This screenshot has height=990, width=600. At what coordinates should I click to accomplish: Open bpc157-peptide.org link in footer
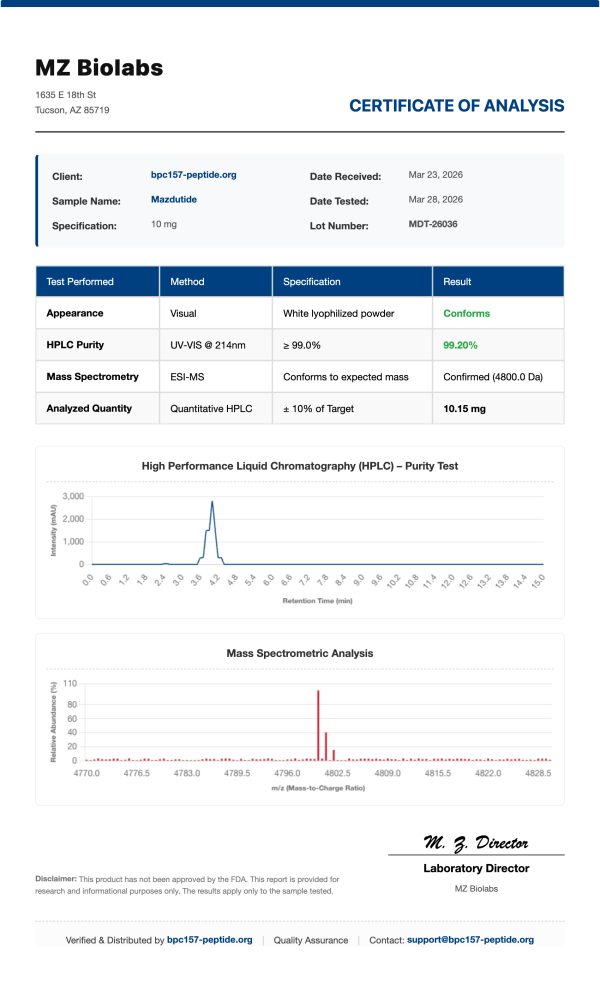pos(210,939)
